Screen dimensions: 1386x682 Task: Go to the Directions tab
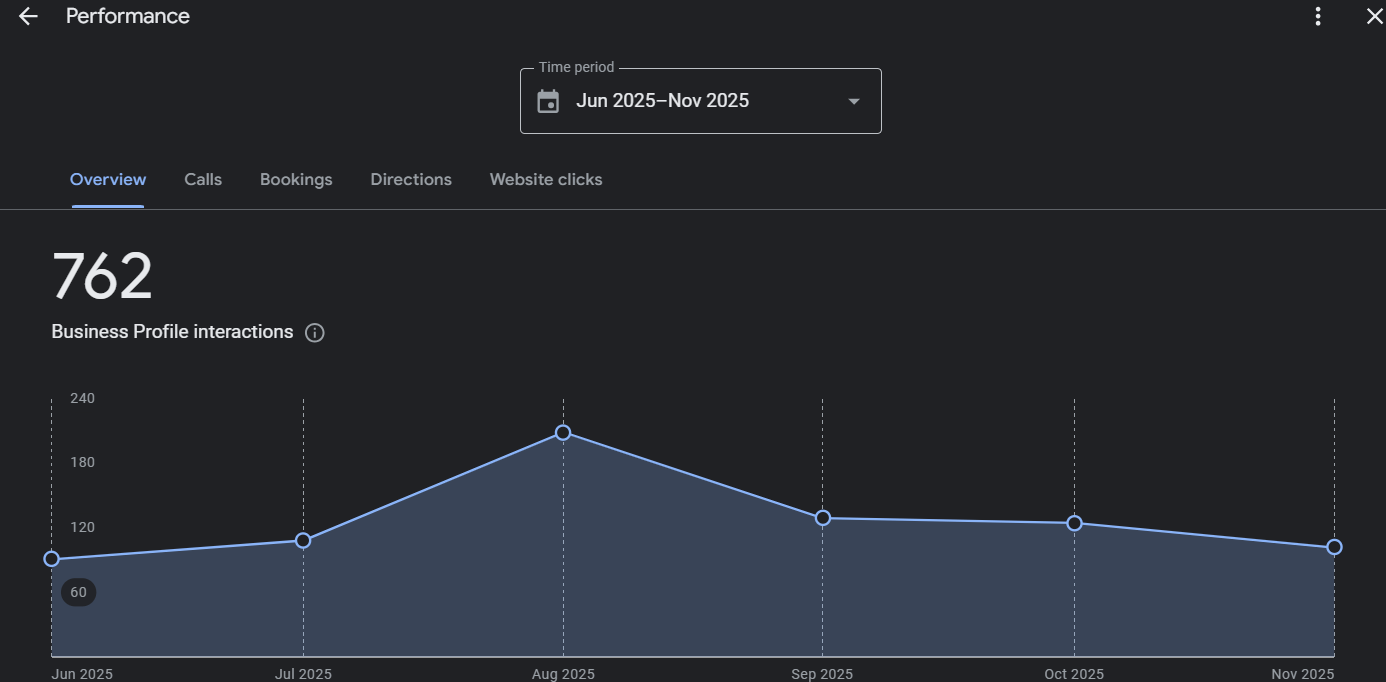(411, 180)
